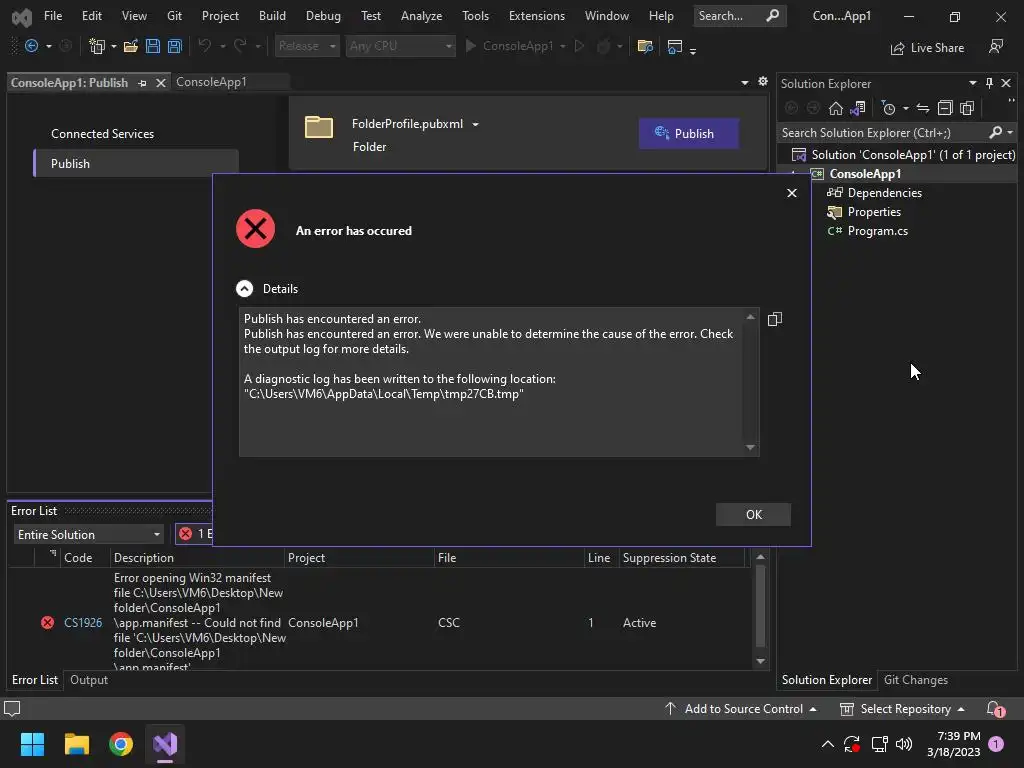
Task: Click Collapse All icon in Solution Explorer
Action: [x=944, y=108]
